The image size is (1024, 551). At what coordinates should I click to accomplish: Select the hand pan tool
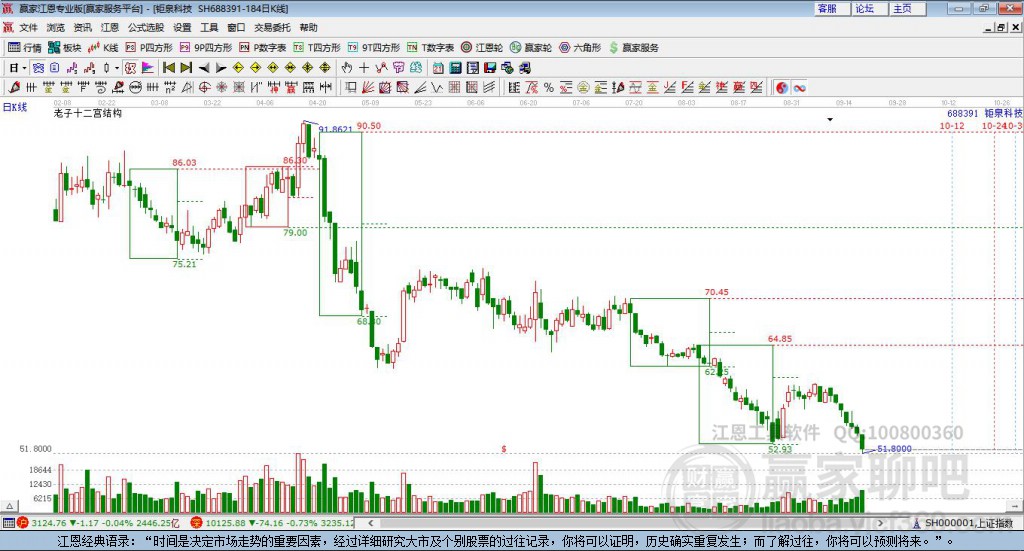(x=347, y=67)
